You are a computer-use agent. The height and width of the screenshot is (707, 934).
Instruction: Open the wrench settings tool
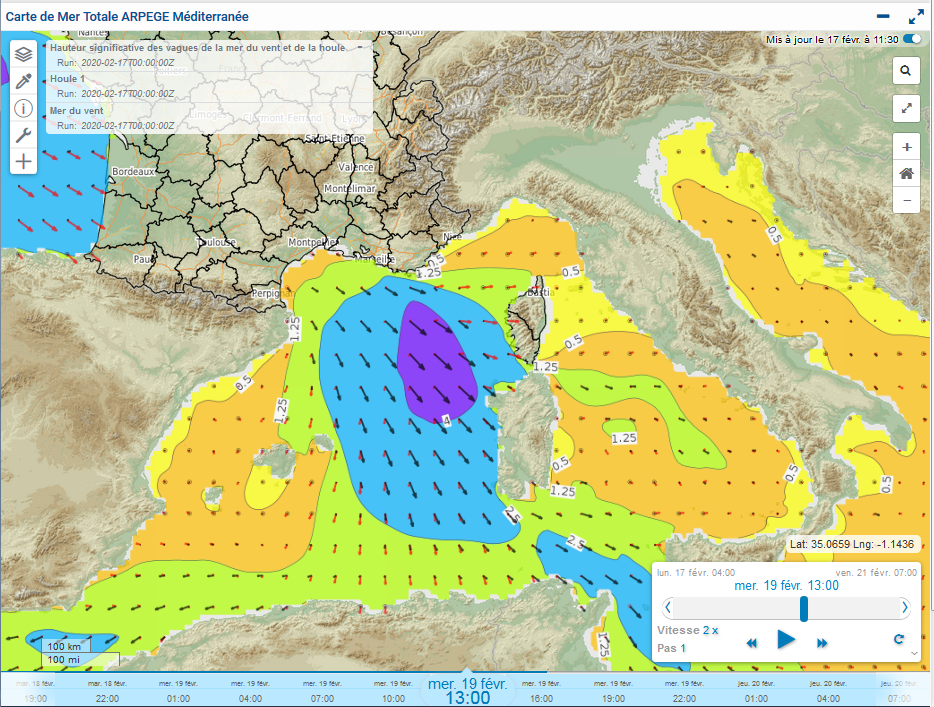(23, 134)
